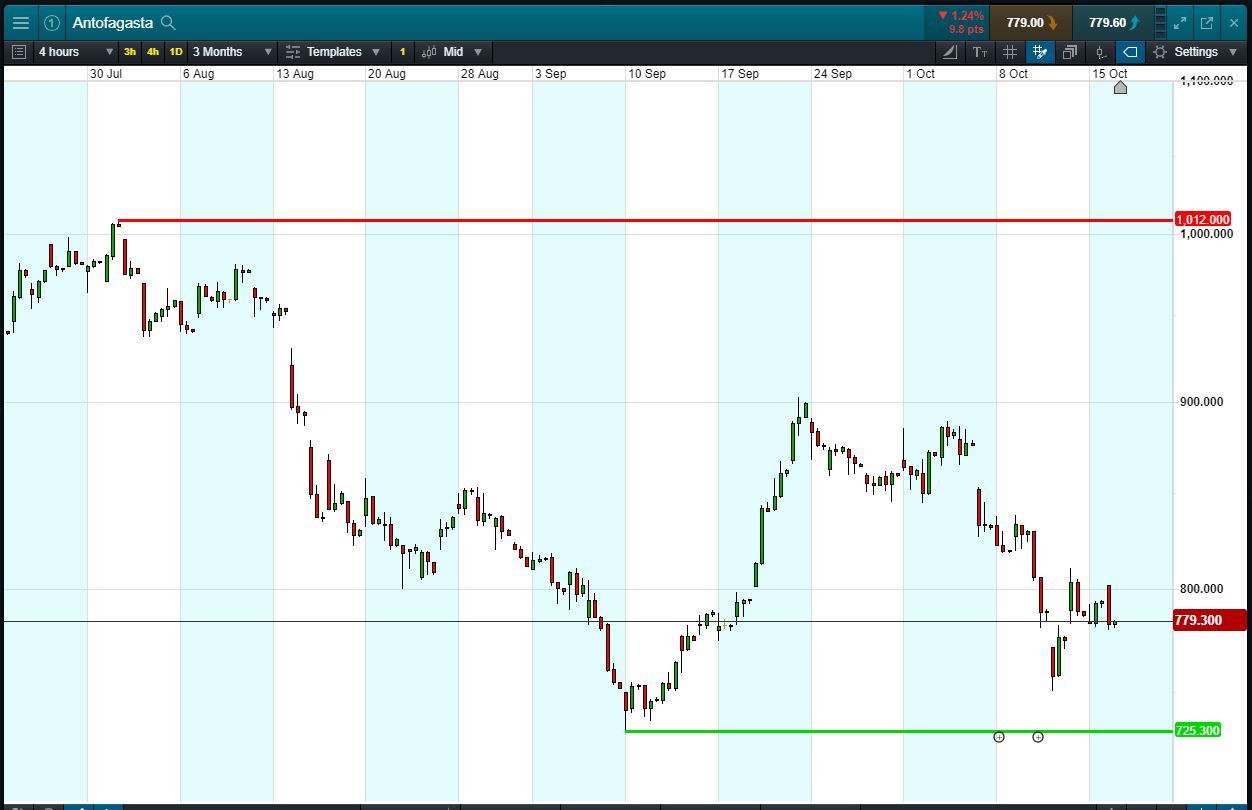Click the 1.24% price change indicator
This screenshot has height=810, width=1252.
point(961,16)
